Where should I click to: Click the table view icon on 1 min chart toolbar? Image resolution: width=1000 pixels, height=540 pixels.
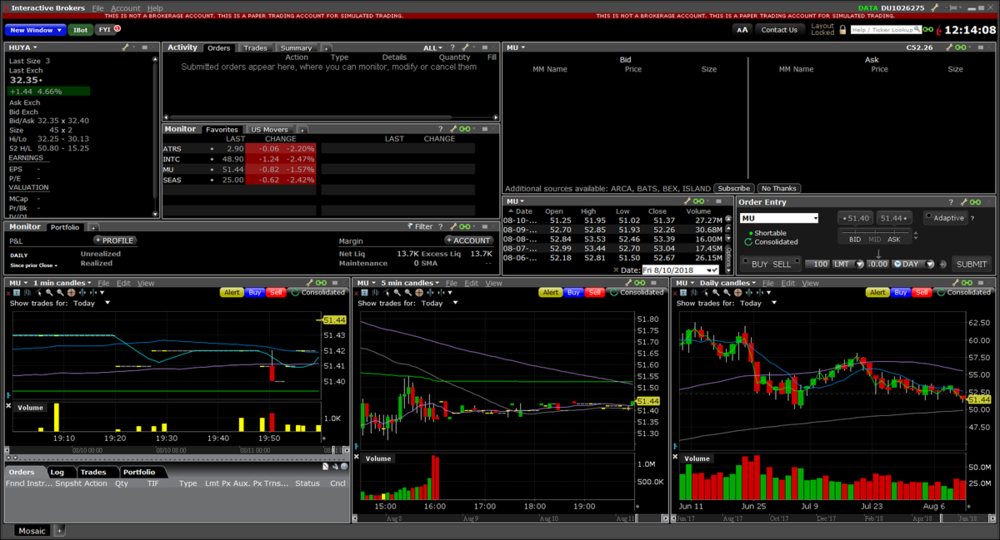17,293
